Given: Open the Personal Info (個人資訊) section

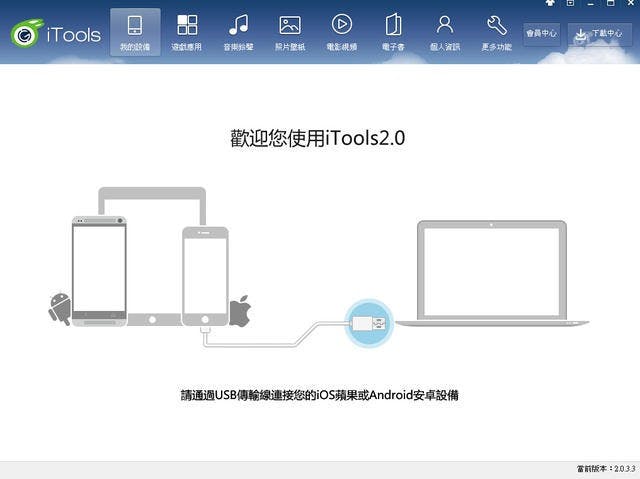Looking at the screenshot, I should click(x=445, y=32).
